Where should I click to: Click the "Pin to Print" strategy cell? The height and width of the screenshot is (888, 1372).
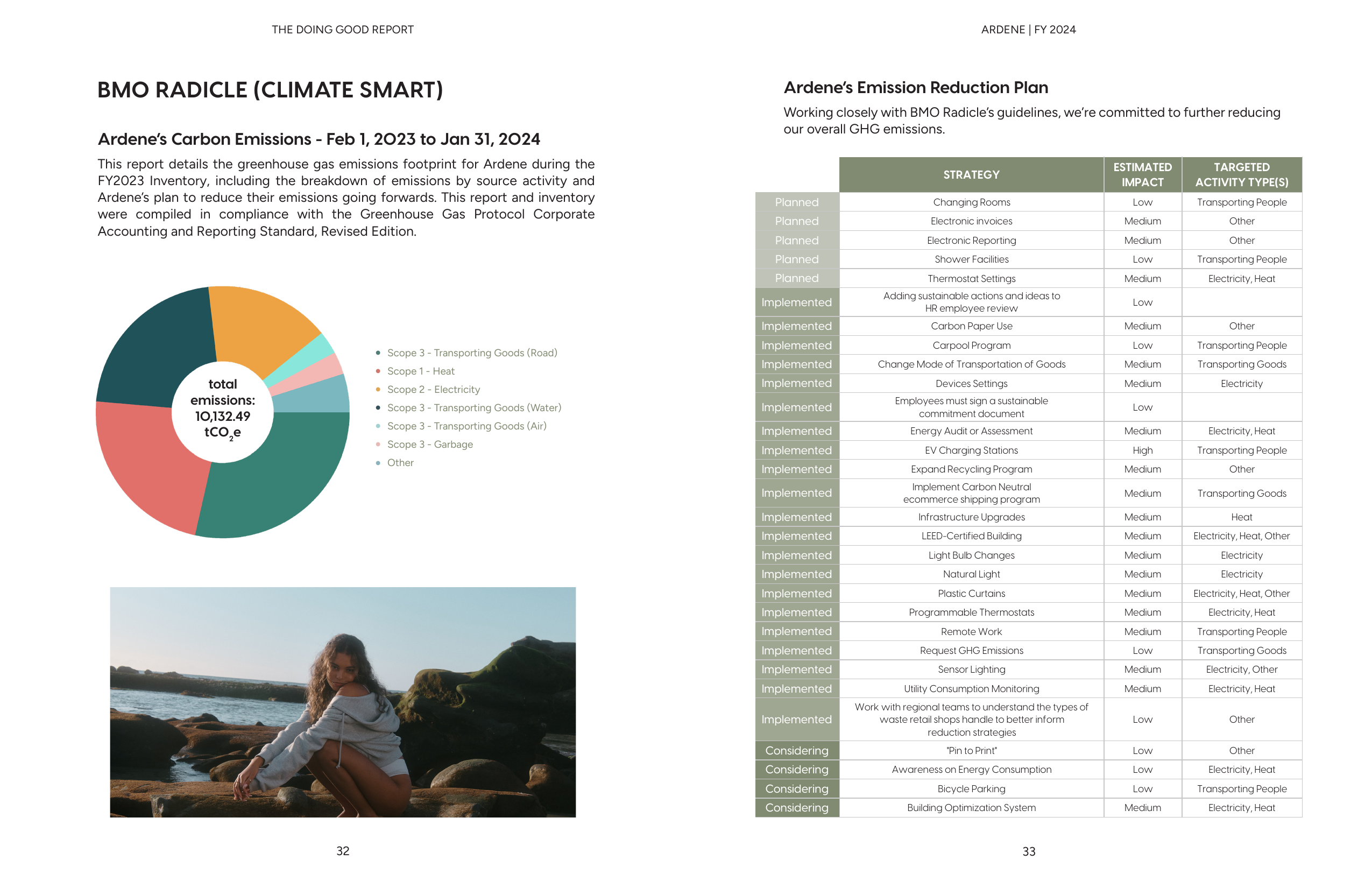[971, 751]
